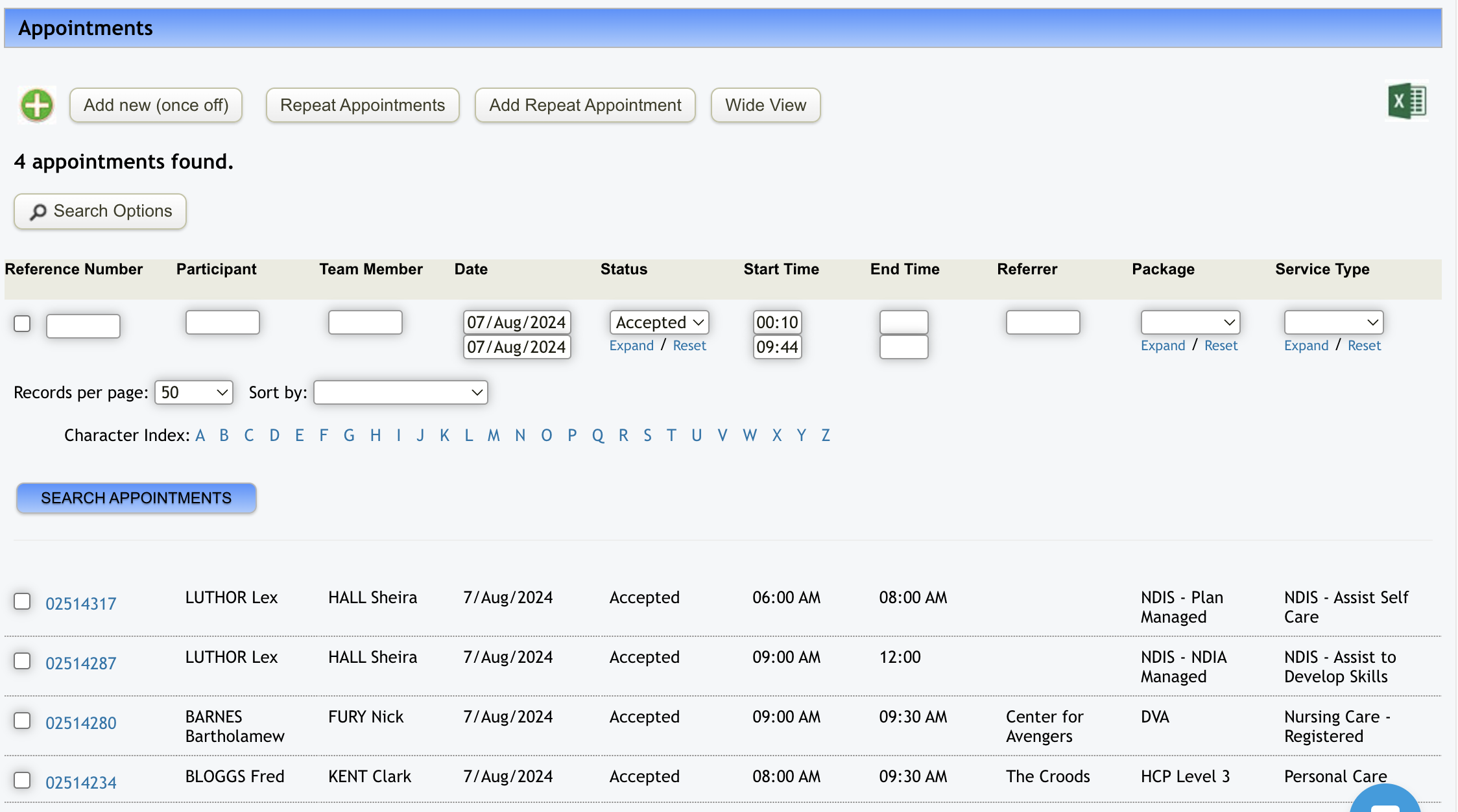
Task: Select appointment 02514317 checkbox
Action: (x=22, y=601)
